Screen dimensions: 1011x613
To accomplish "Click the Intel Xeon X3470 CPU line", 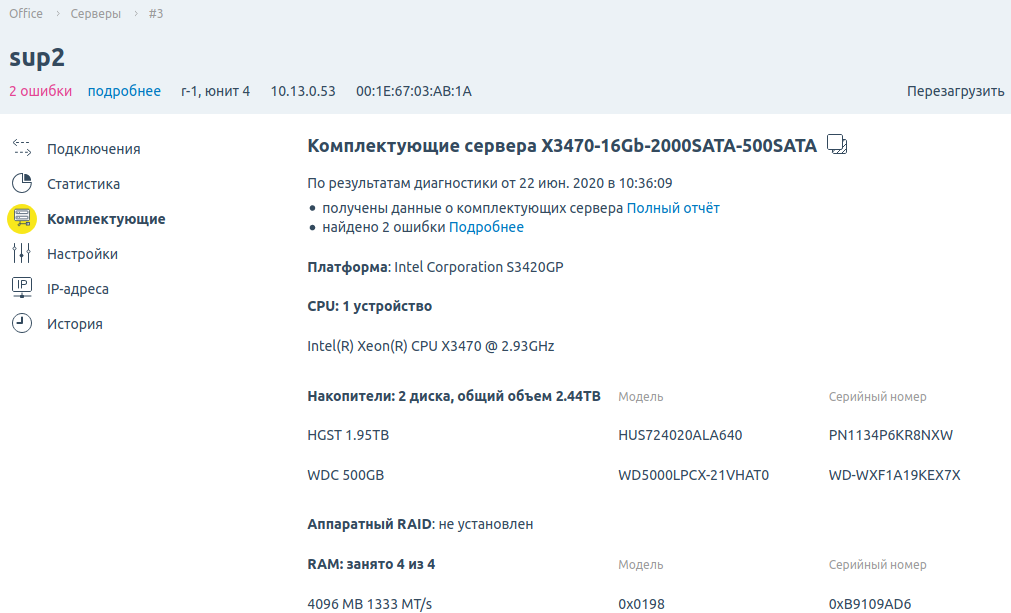I will point(431,346).
